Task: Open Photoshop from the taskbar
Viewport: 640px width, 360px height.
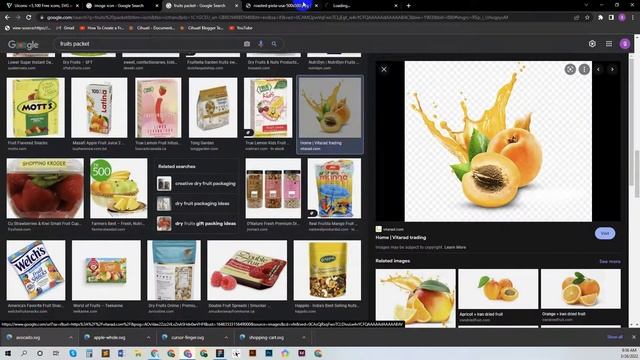Action: tap(269, 353)
